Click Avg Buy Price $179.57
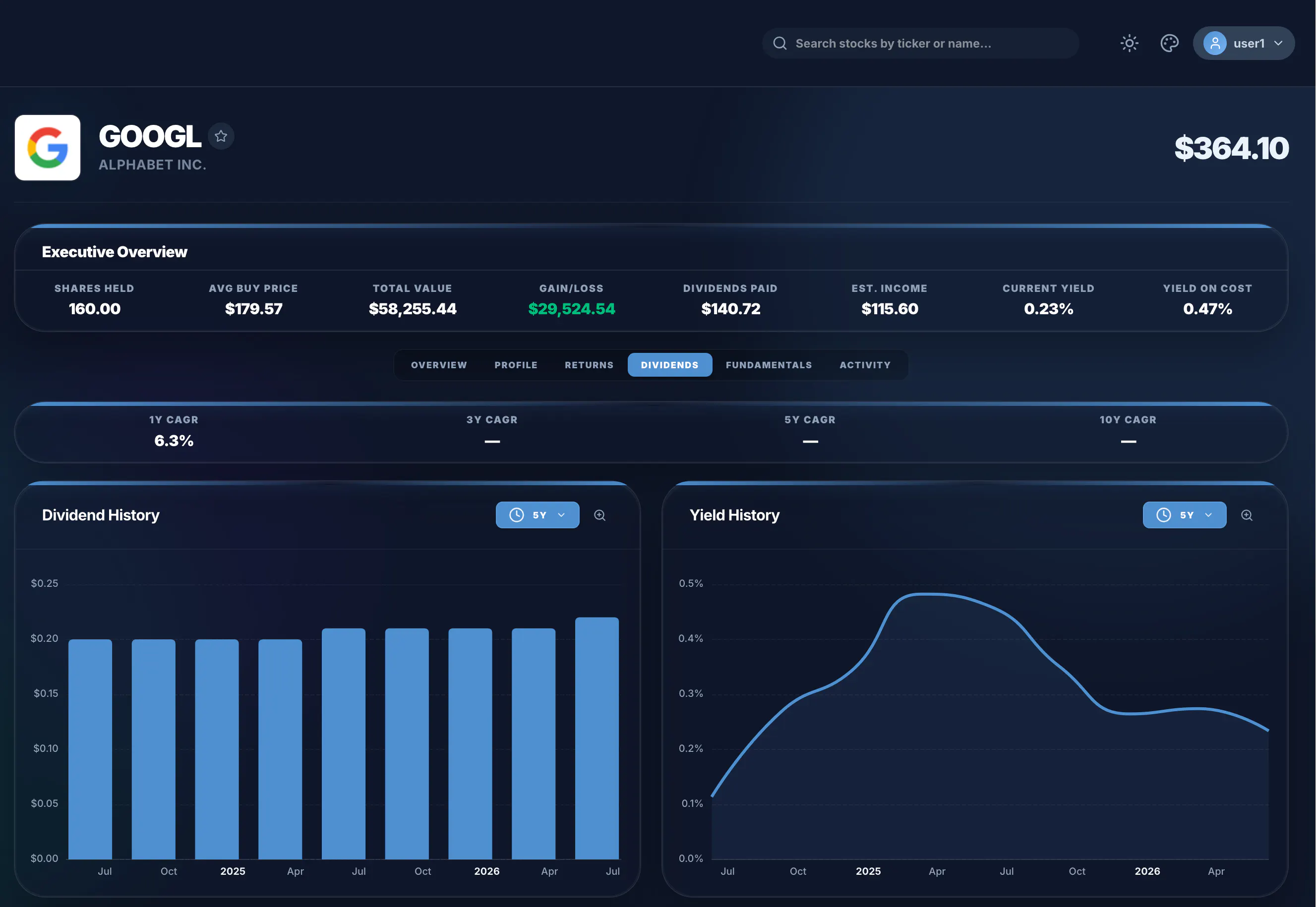This screenshot has height=907, width=1316. [253, 309]
